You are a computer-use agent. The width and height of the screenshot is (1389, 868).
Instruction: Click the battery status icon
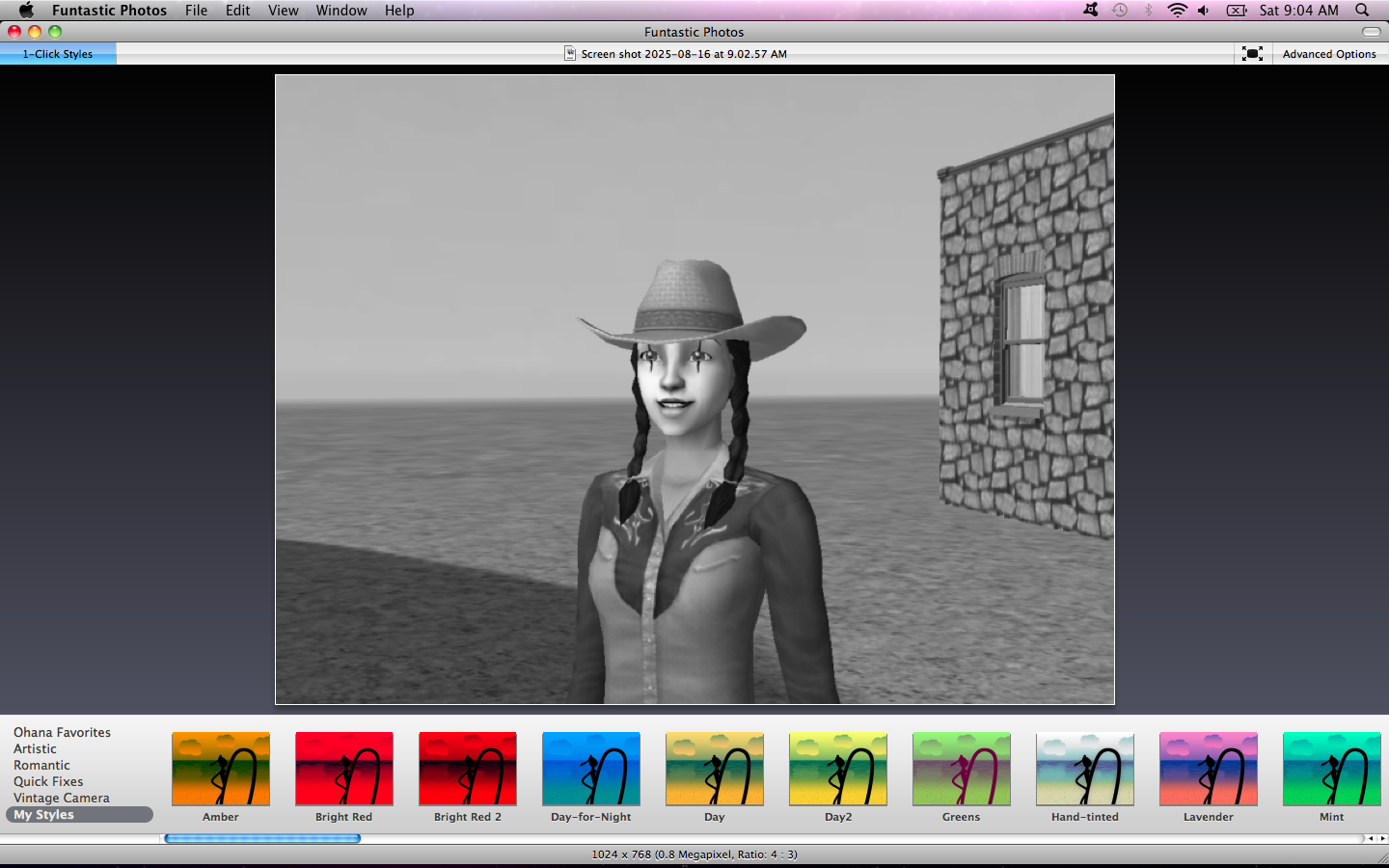1237,11
